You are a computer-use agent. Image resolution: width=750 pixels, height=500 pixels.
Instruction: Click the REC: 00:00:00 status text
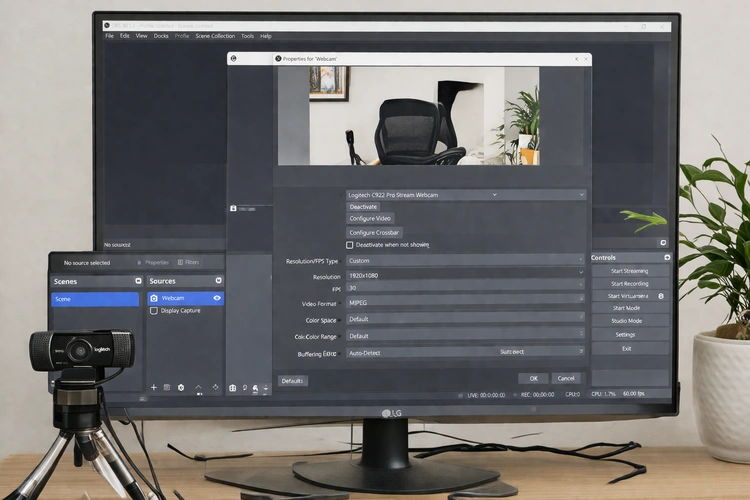537,395
